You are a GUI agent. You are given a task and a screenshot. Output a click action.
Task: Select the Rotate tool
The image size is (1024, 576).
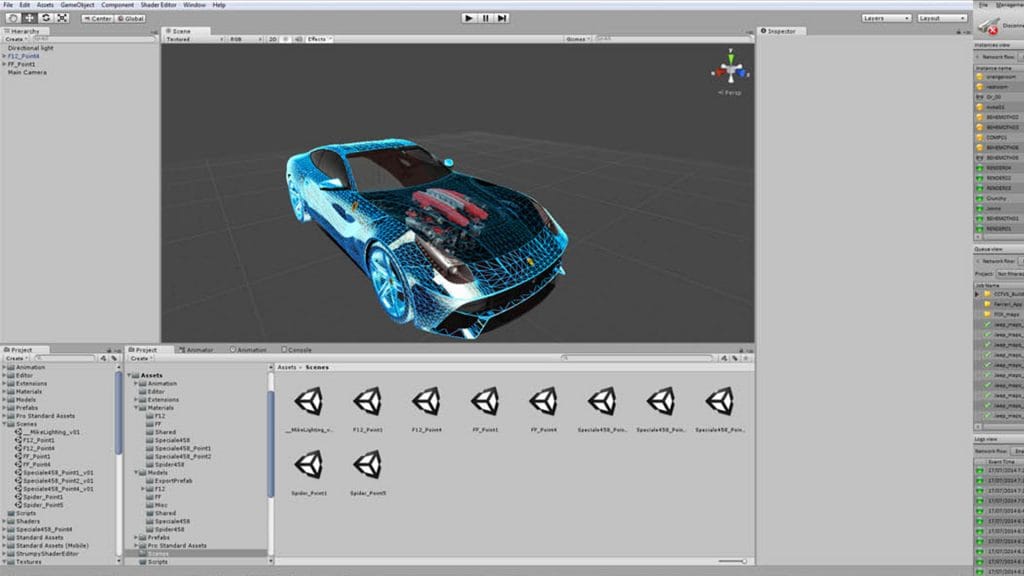click(x=46, y=18)
